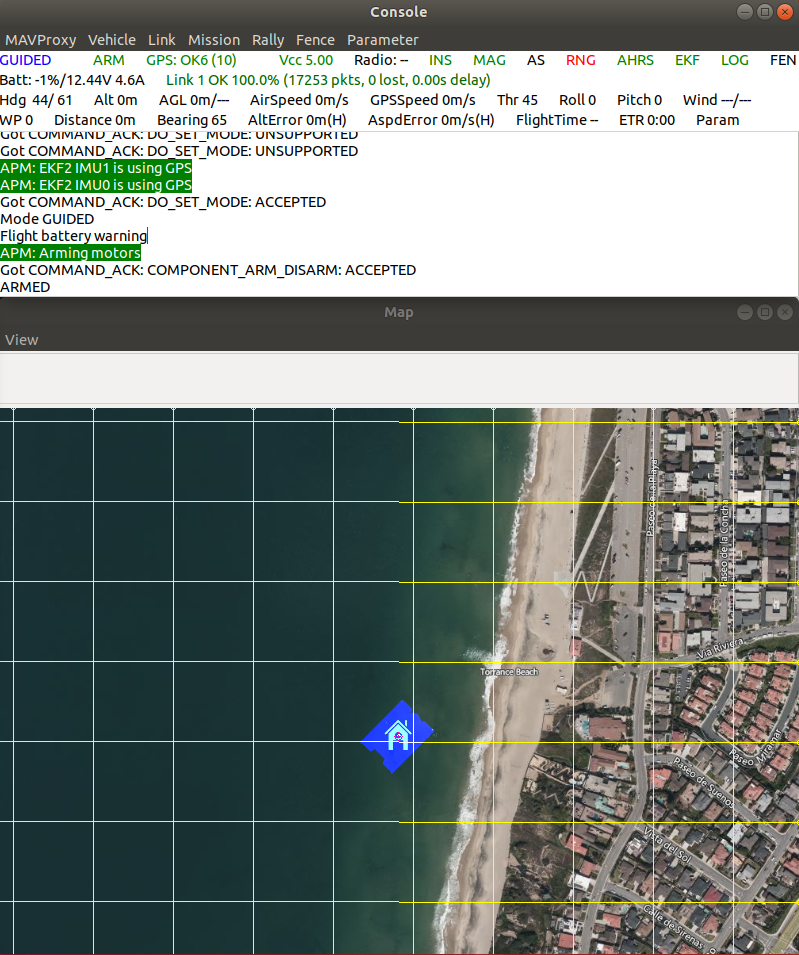The image size is (799, 955).
Task: Click the Roll 0 readout
Action: tap(577, 100)
